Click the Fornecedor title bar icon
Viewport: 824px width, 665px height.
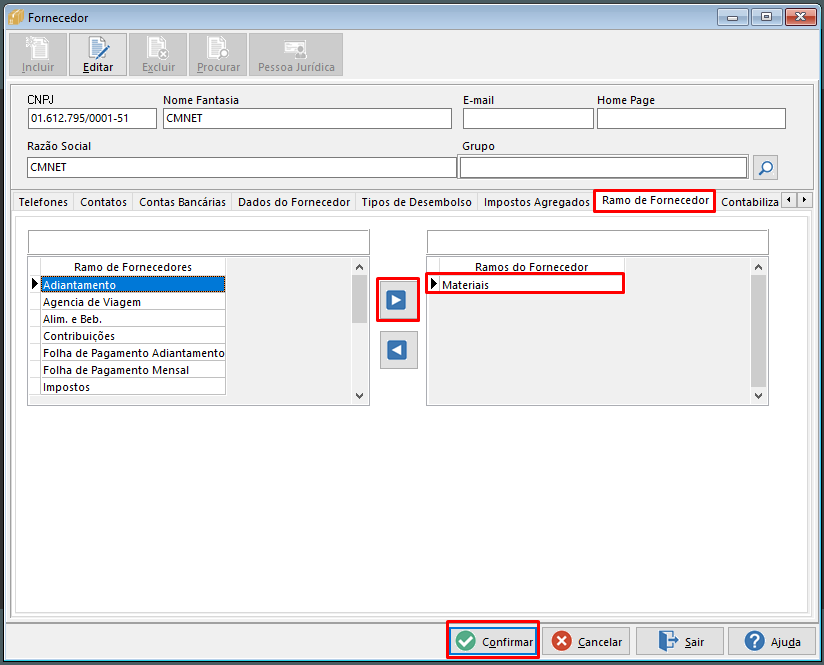coord(16,17)
